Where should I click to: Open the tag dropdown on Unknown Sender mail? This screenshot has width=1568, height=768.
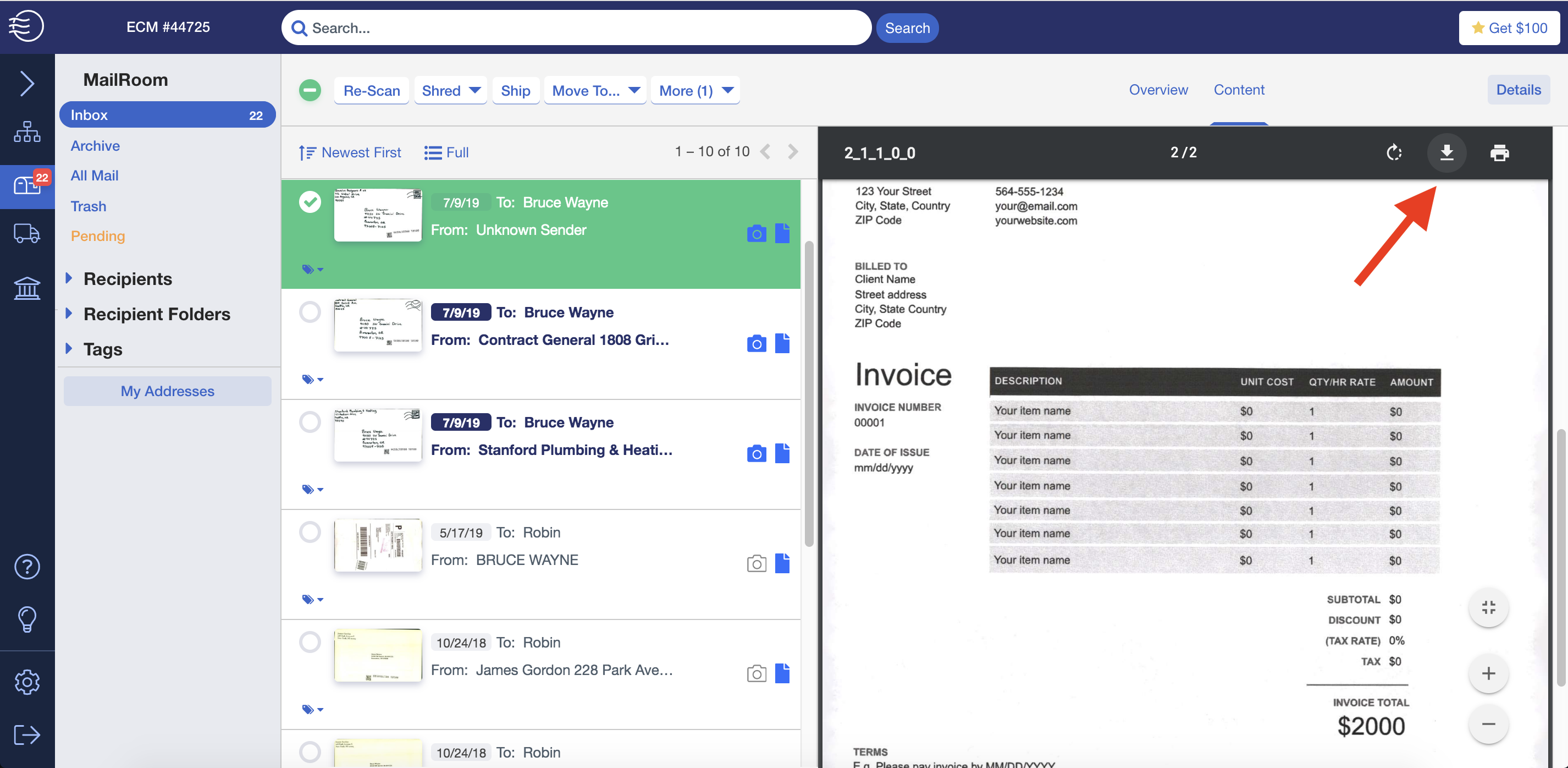click(x=313, y=269)
